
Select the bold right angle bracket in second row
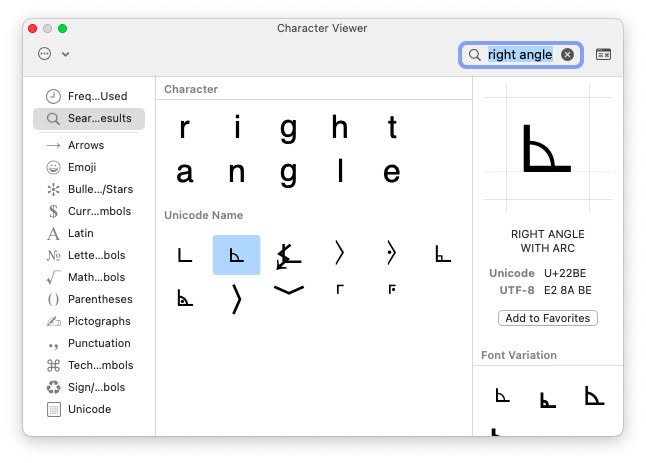(236, 299)
